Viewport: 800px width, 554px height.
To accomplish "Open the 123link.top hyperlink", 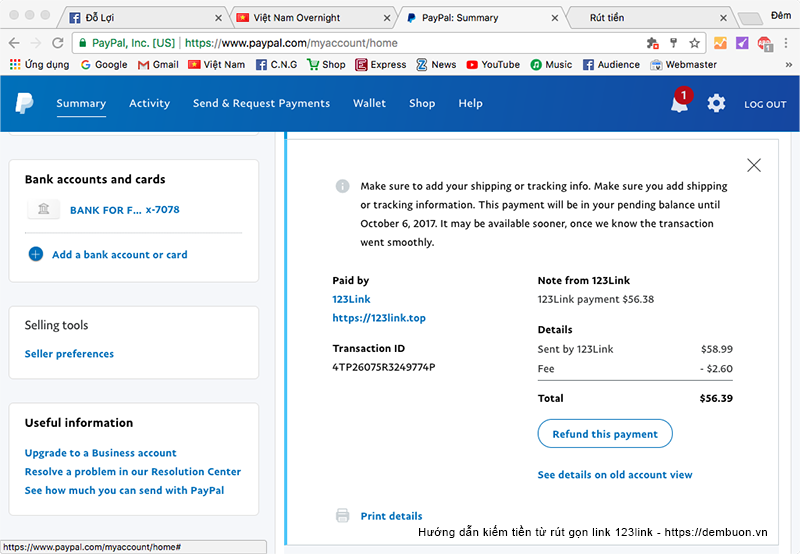I will coord(379,318).
